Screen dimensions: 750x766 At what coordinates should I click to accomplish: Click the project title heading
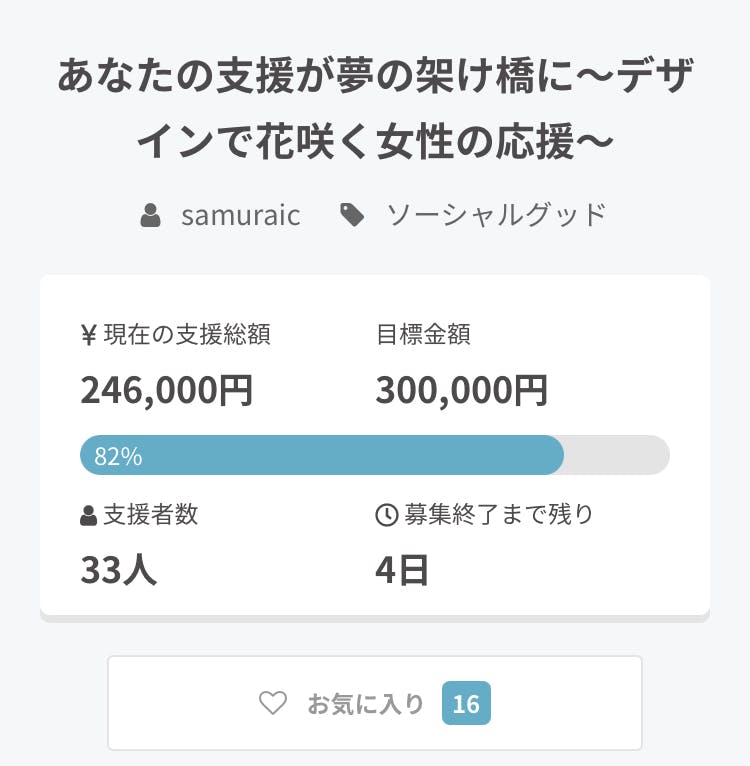pyautogui.click(x=375, y=109)
